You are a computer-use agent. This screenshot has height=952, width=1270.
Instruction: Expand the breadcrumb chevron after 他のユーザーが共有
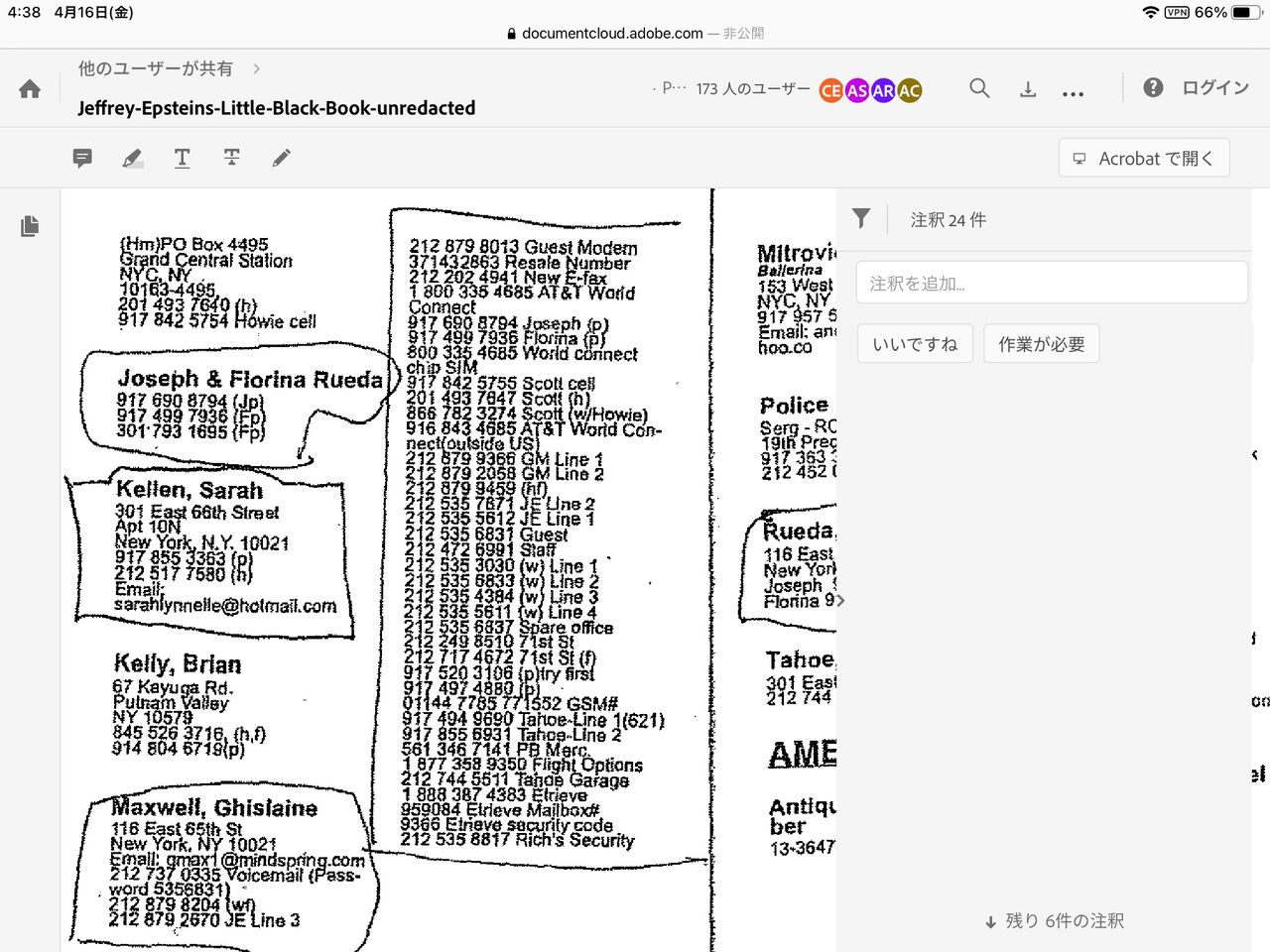pos(257,68)
